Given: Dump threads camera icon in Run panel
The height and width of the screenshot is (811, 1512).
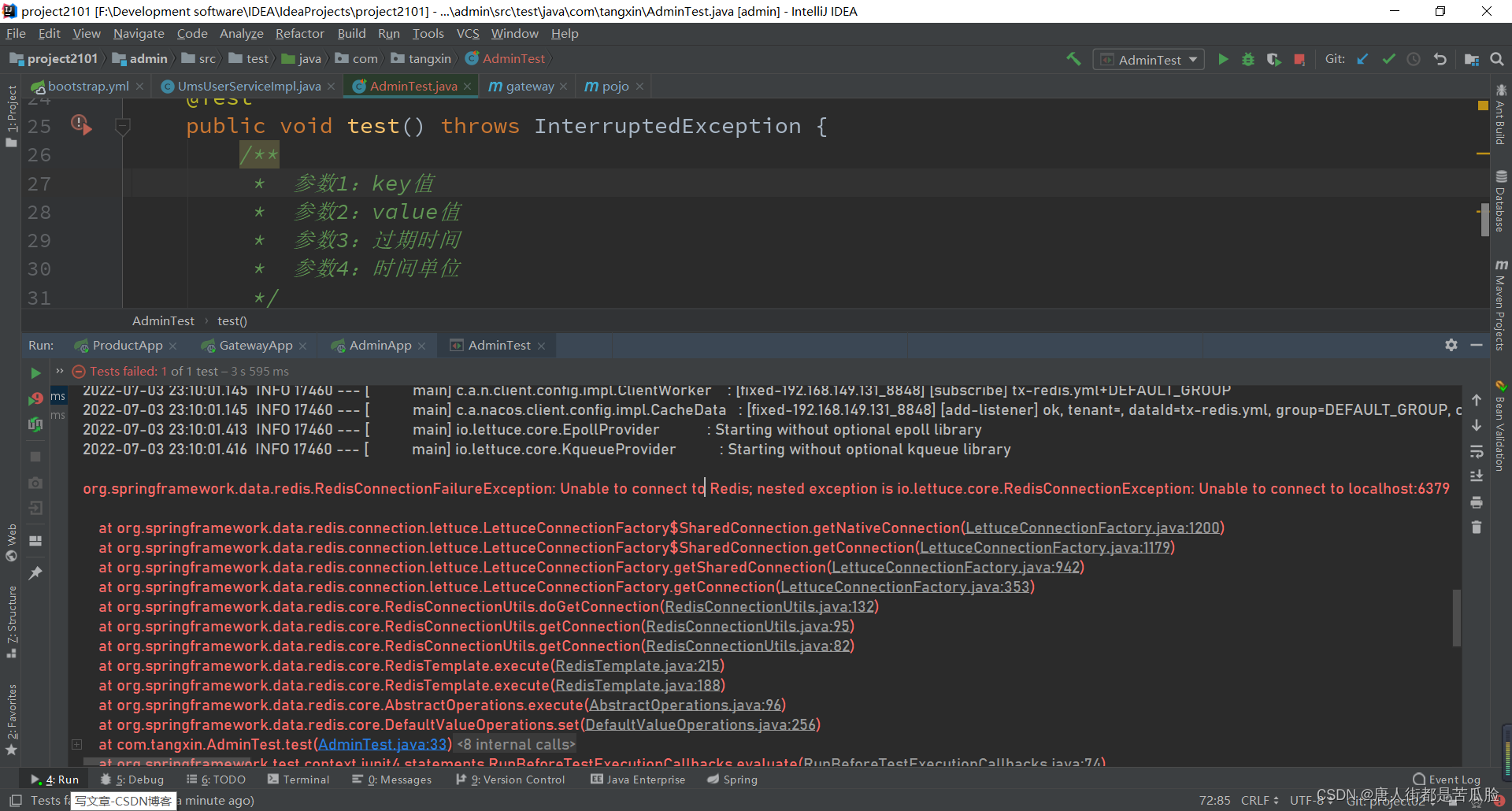Looking at the screenshot, I should tap(35, 483).
